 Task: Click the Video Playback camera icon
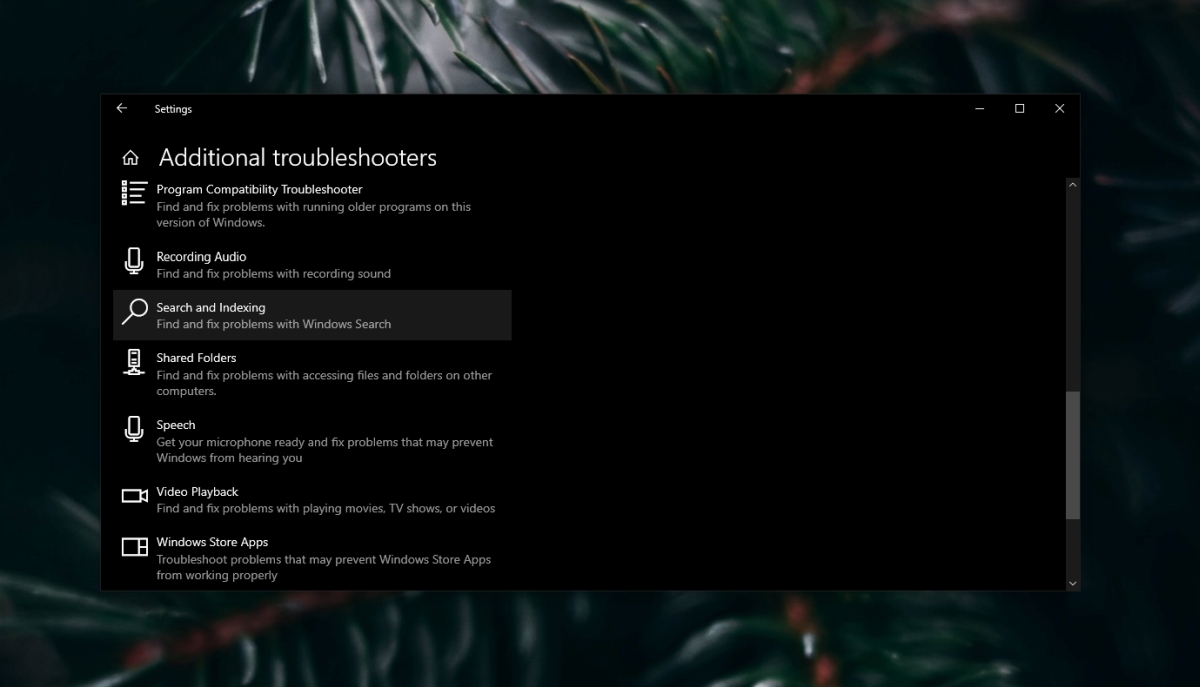[x=134, y=496]
